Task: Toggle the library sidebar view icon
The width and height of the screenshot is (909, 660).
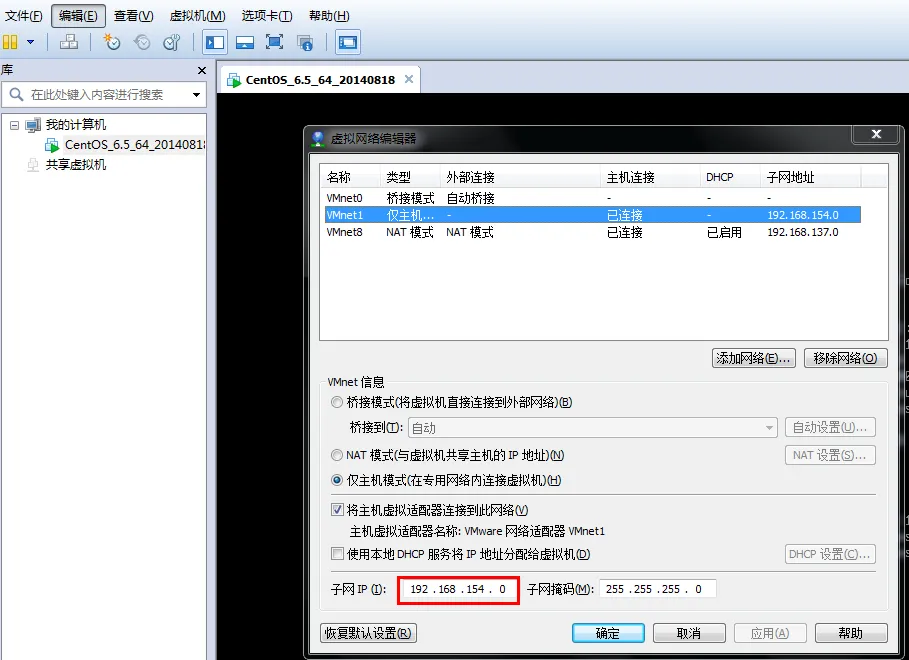Action: [215, 42]
